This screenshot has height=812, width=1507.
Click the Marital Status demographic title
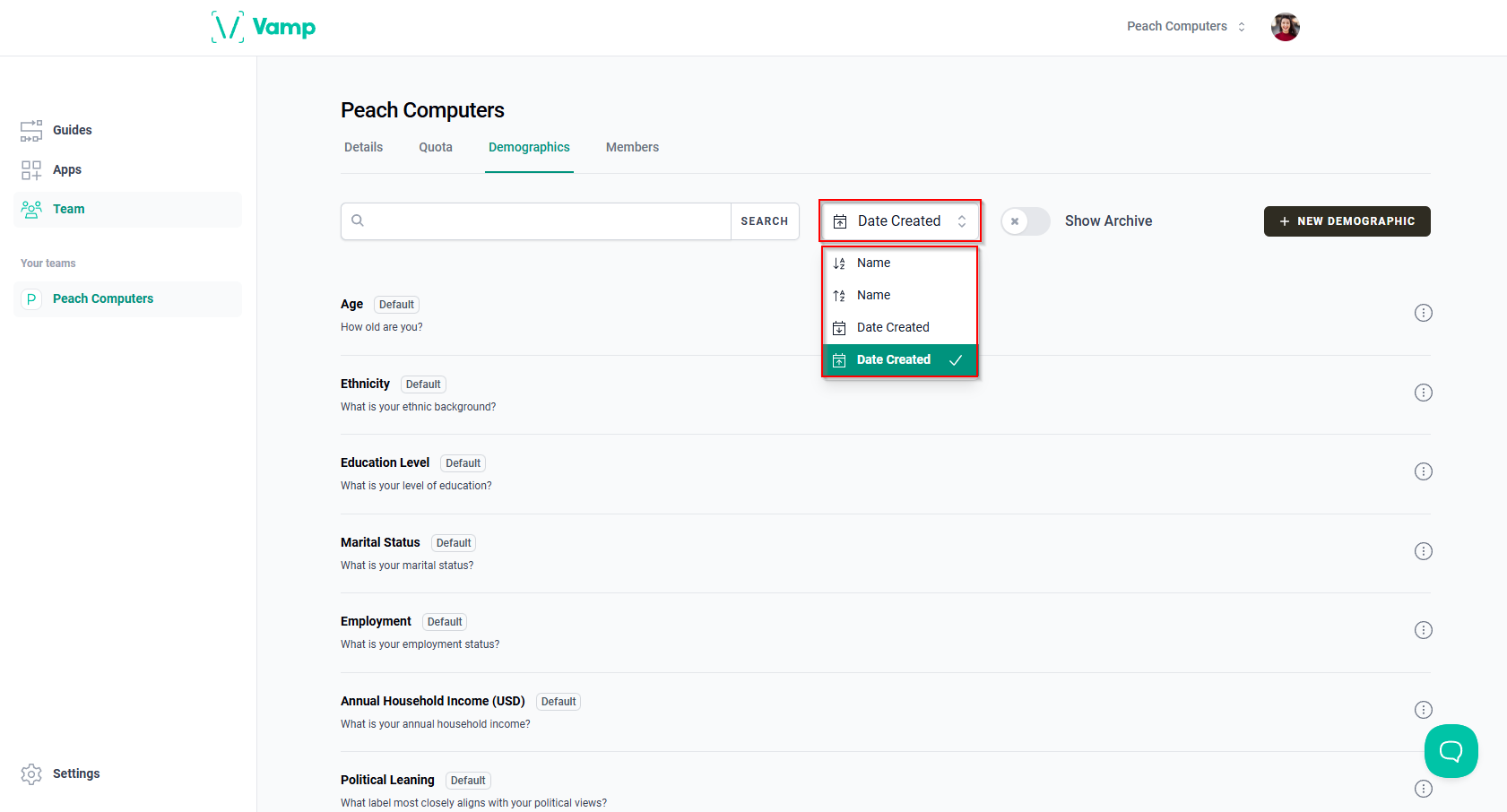click(380, 542)
